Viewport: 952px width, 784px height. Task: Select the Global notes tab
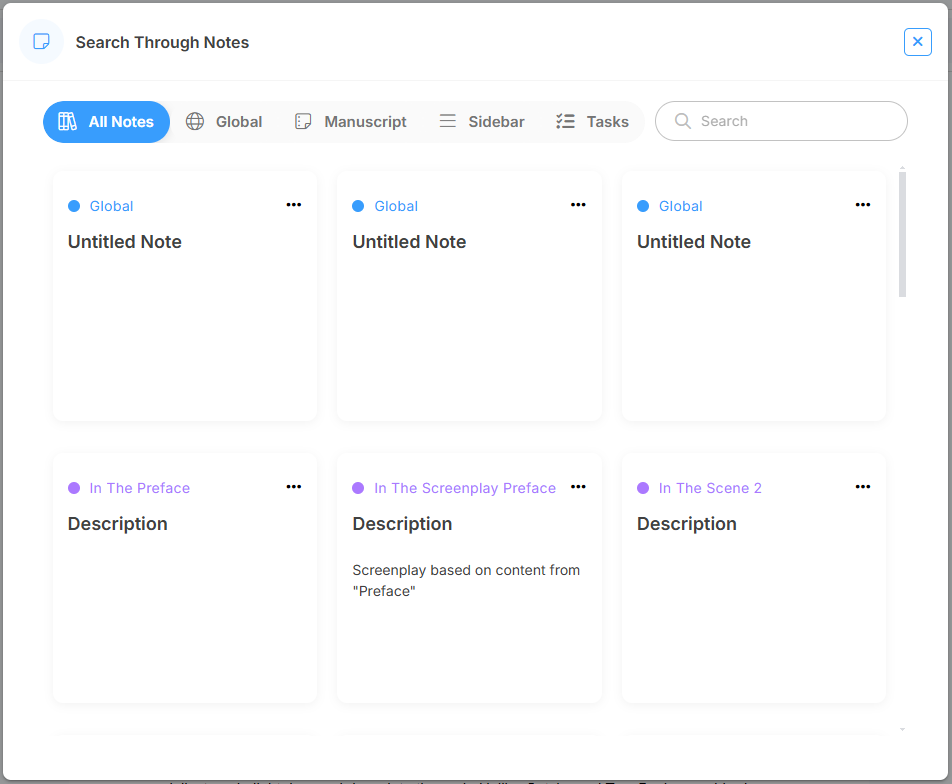tap(224, 122)
